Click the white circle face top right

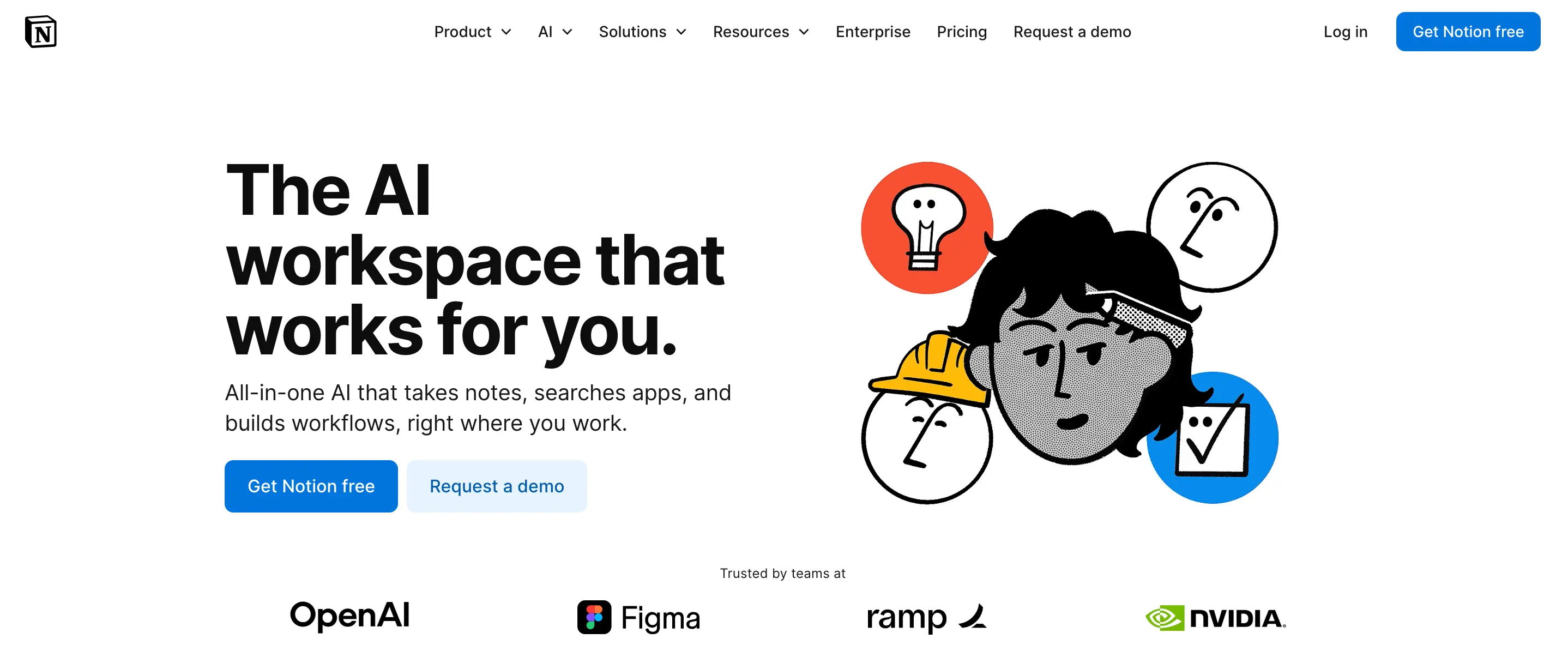pos(1213,227)
